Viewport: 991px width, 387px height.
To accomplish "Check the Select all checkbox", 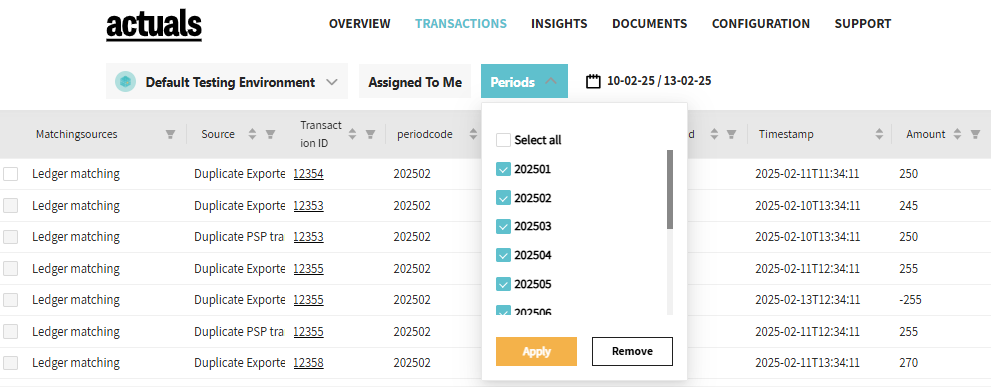I will coord(503,140).
